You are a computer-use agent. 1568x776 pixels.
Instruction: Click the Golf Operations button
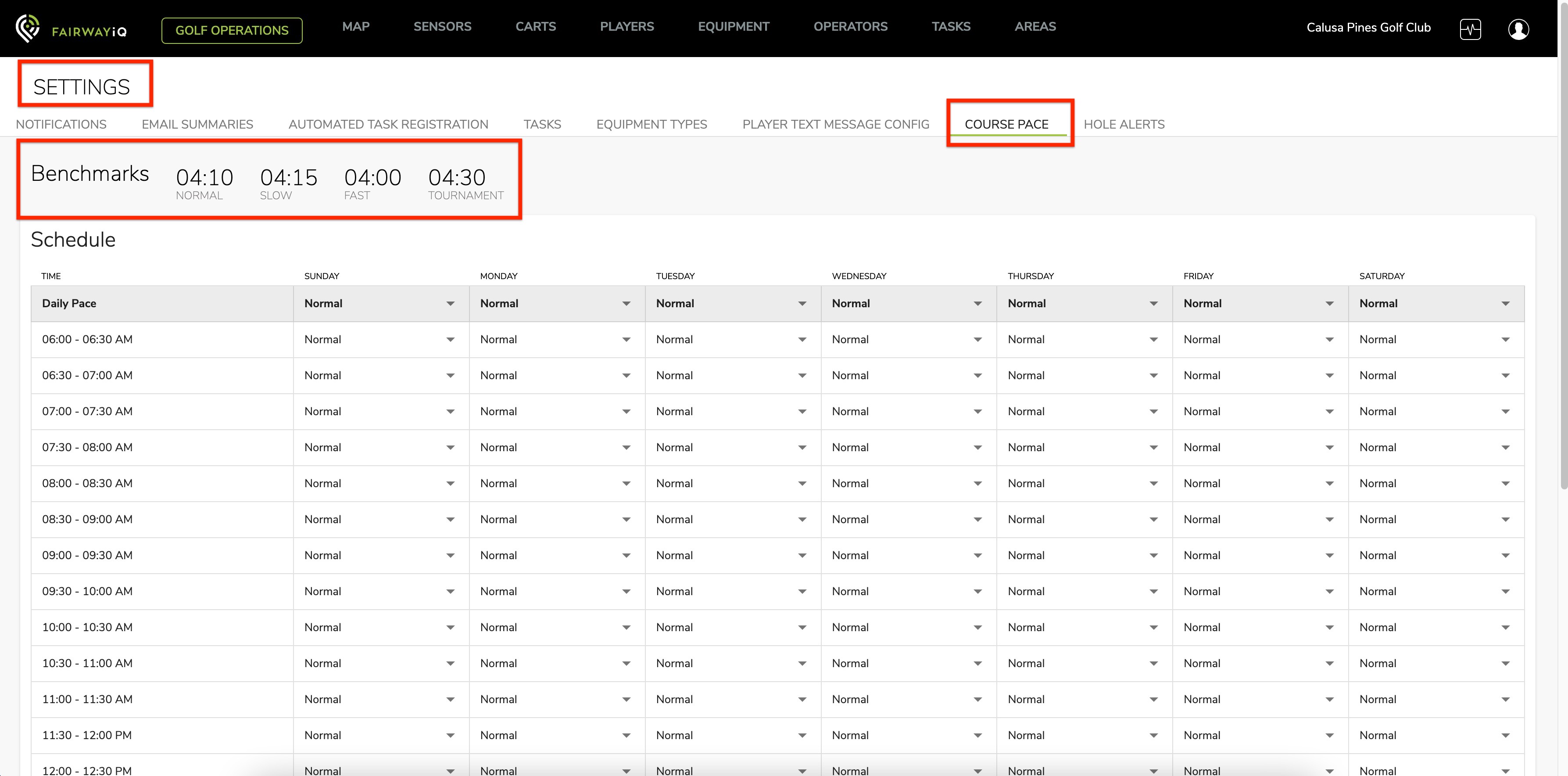click(232, 30)
